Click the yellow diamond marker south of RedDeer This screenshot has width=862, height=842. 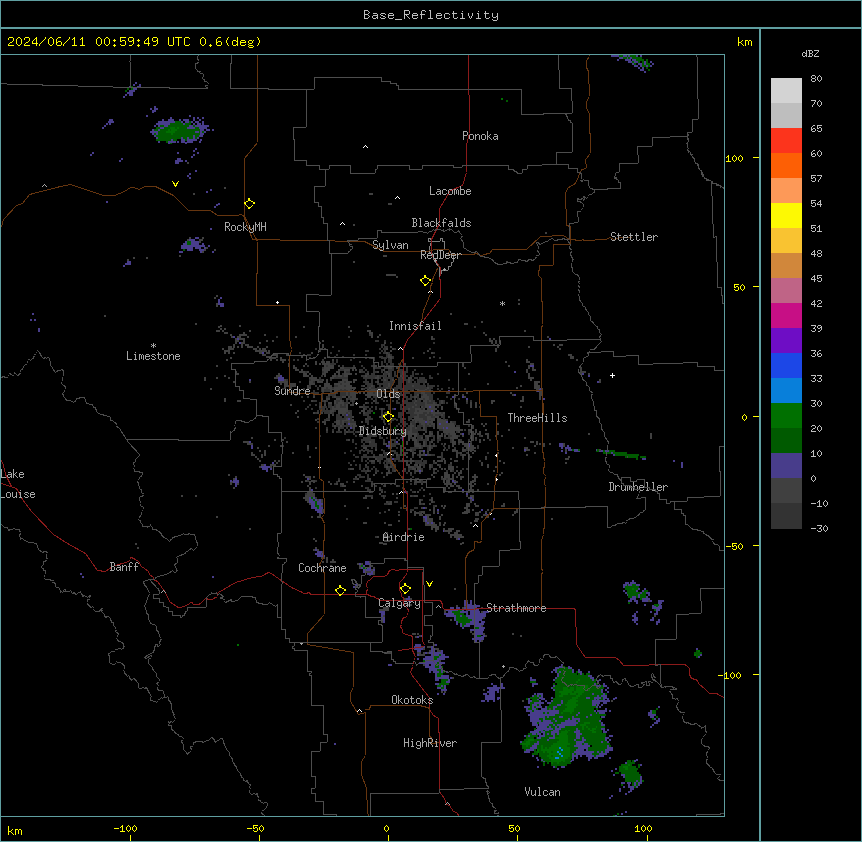tap(425, 280)
